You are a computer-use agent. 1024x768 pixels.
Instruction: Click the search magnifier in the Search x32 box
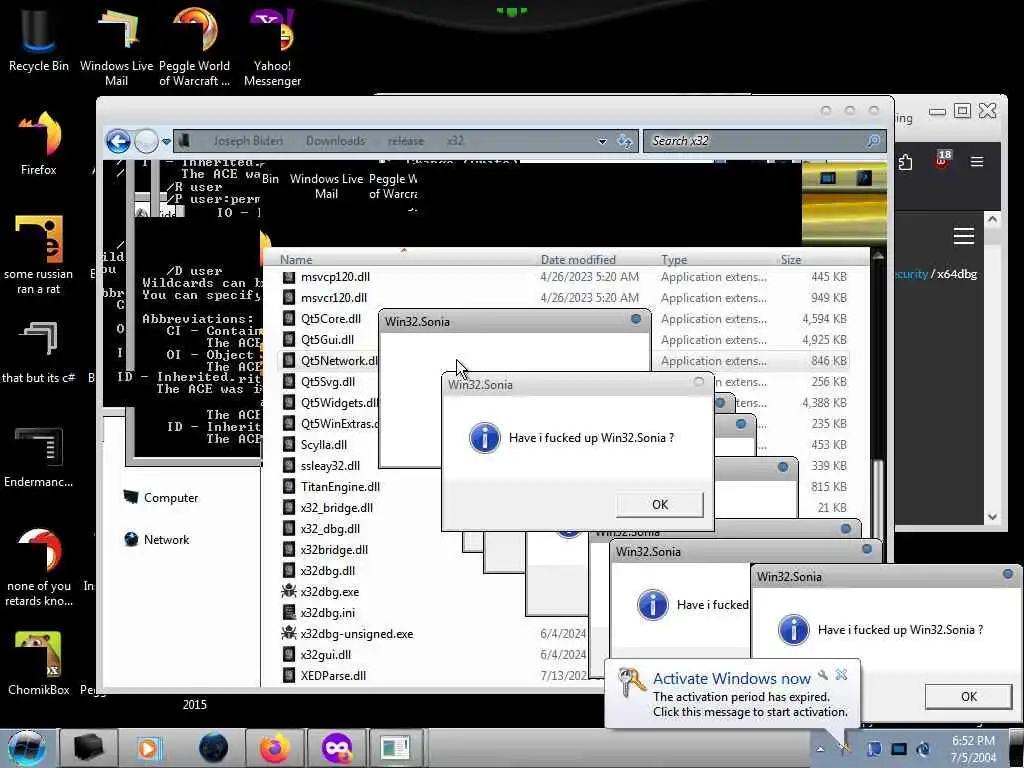pos(873,140)
